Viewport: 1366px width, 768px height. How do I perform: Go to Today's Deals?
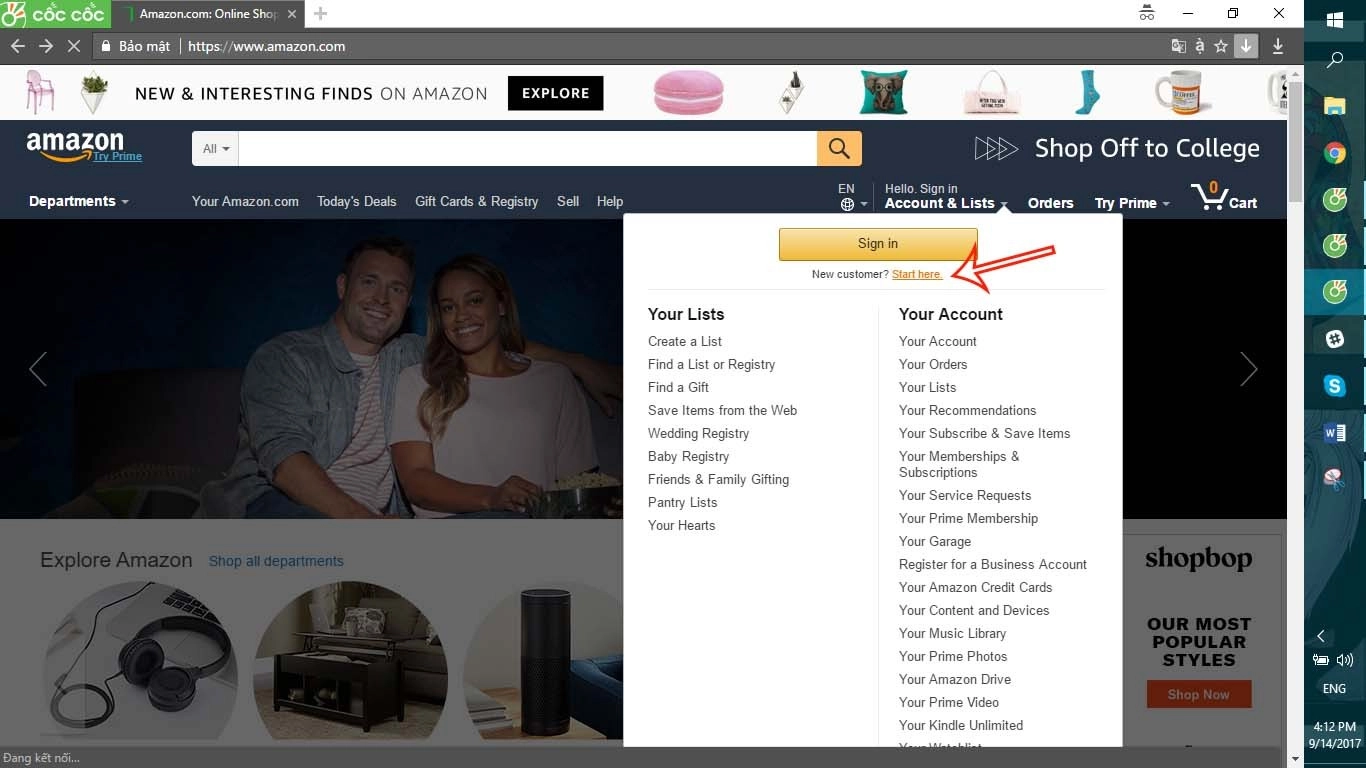(357, 201)
